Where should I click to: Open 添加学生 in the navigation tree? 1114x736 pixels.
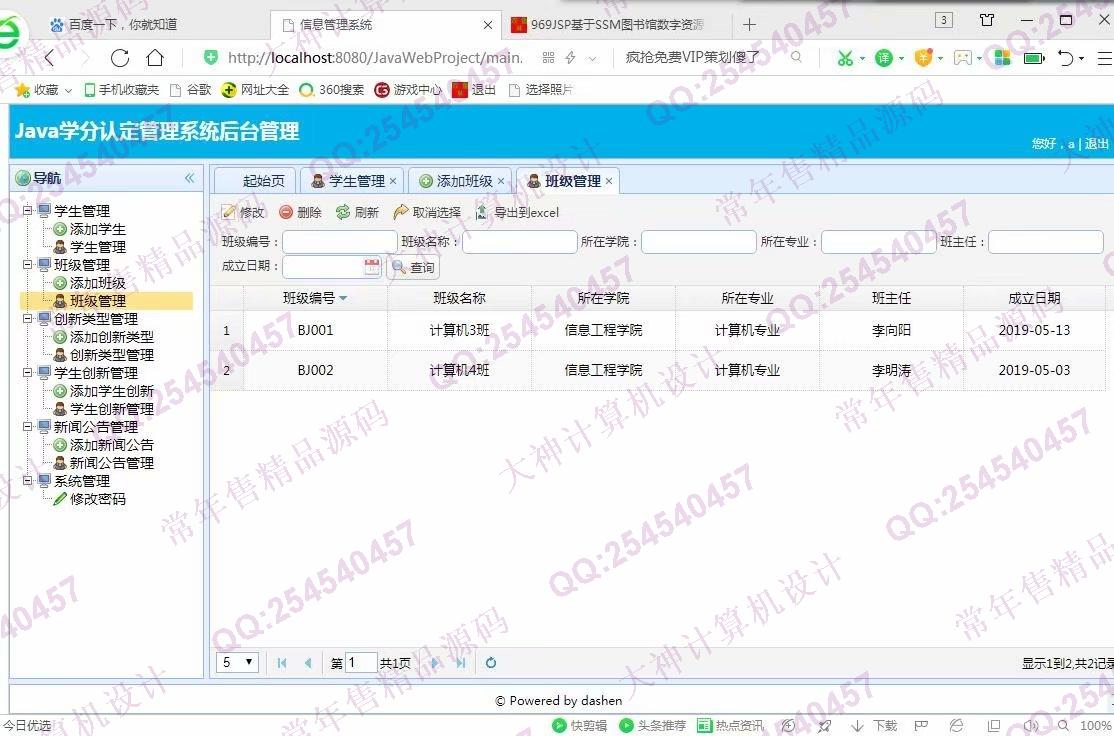tap(97, 229)
